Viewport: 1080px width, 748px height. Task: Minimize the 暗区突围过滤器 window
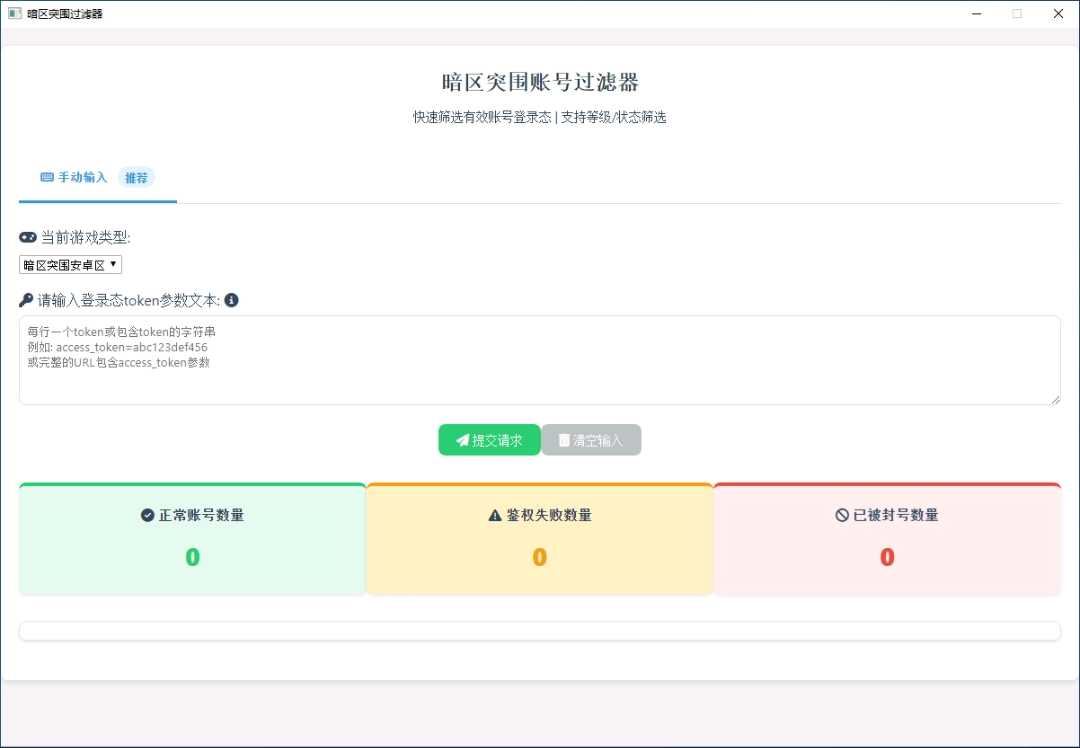[x=977, y=14]
